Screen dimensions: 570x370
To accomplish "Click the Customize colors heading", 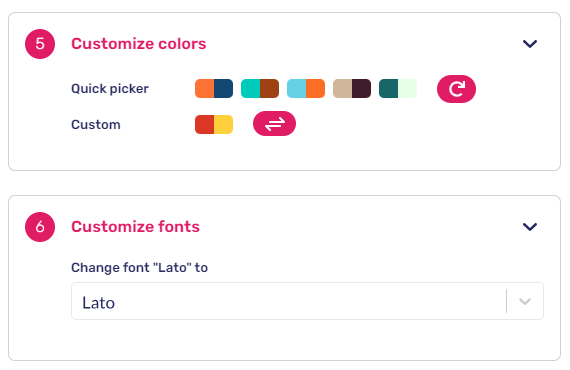I will (x=139, y=44).
